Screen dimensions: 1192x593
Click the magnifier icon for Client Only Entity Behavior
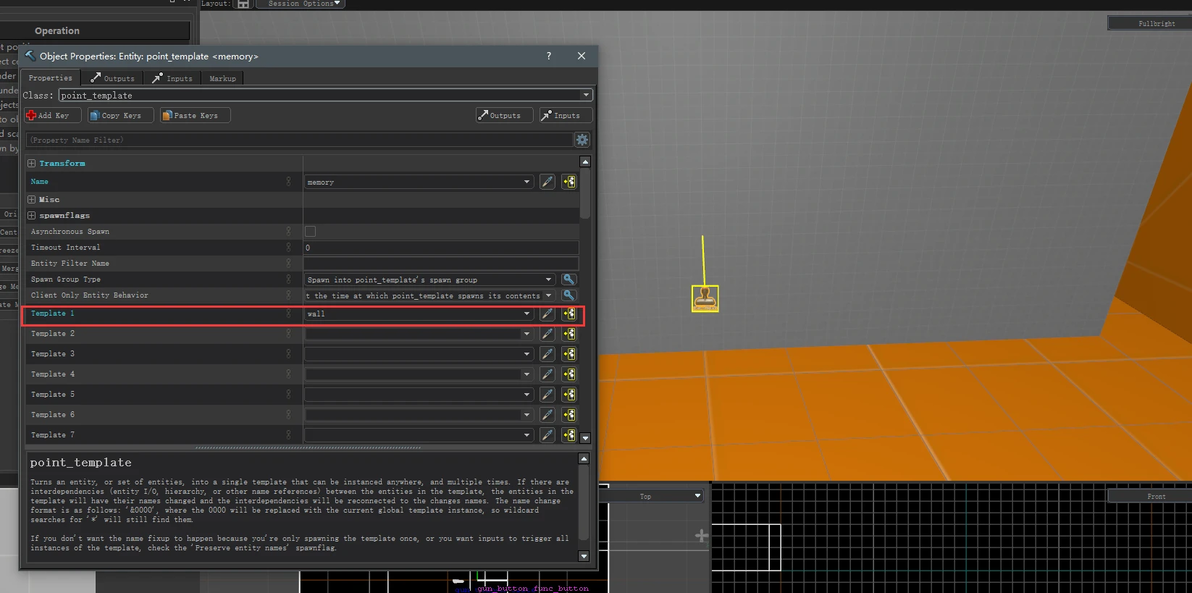point(569,296)
